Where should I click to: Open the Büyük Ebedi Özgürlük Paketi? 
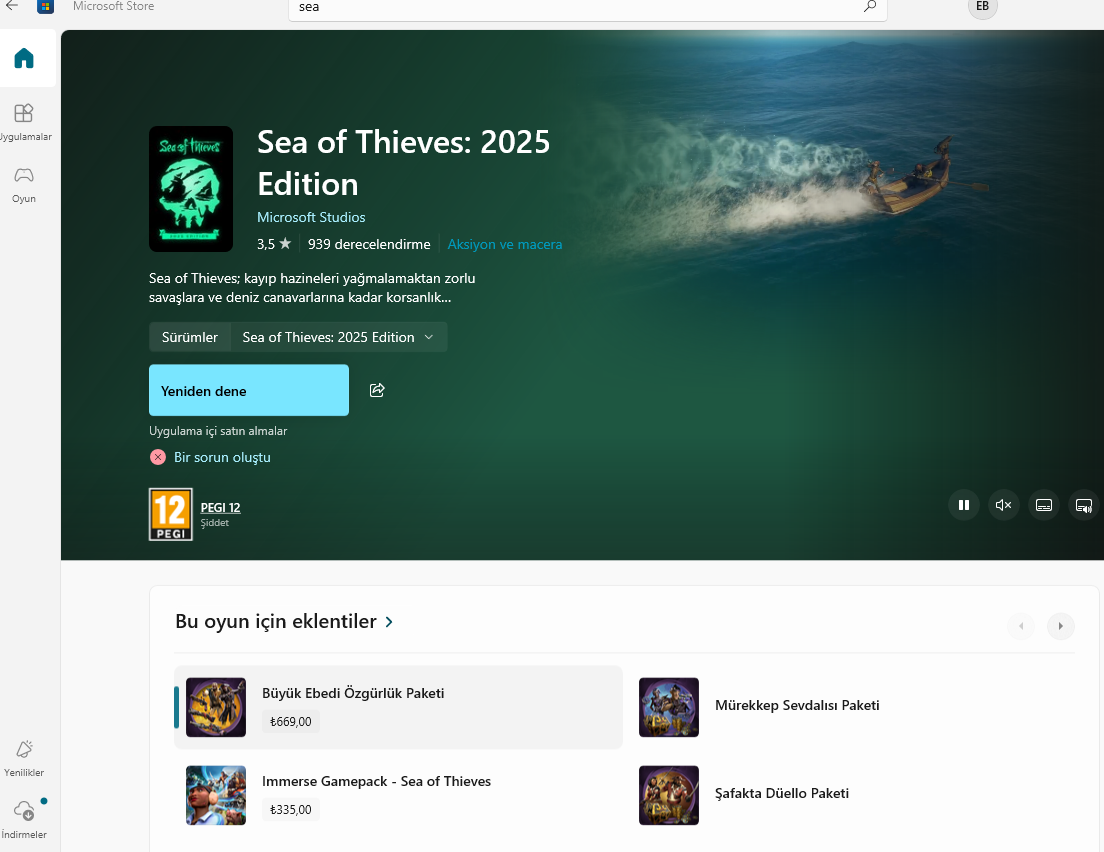(399, 707)
